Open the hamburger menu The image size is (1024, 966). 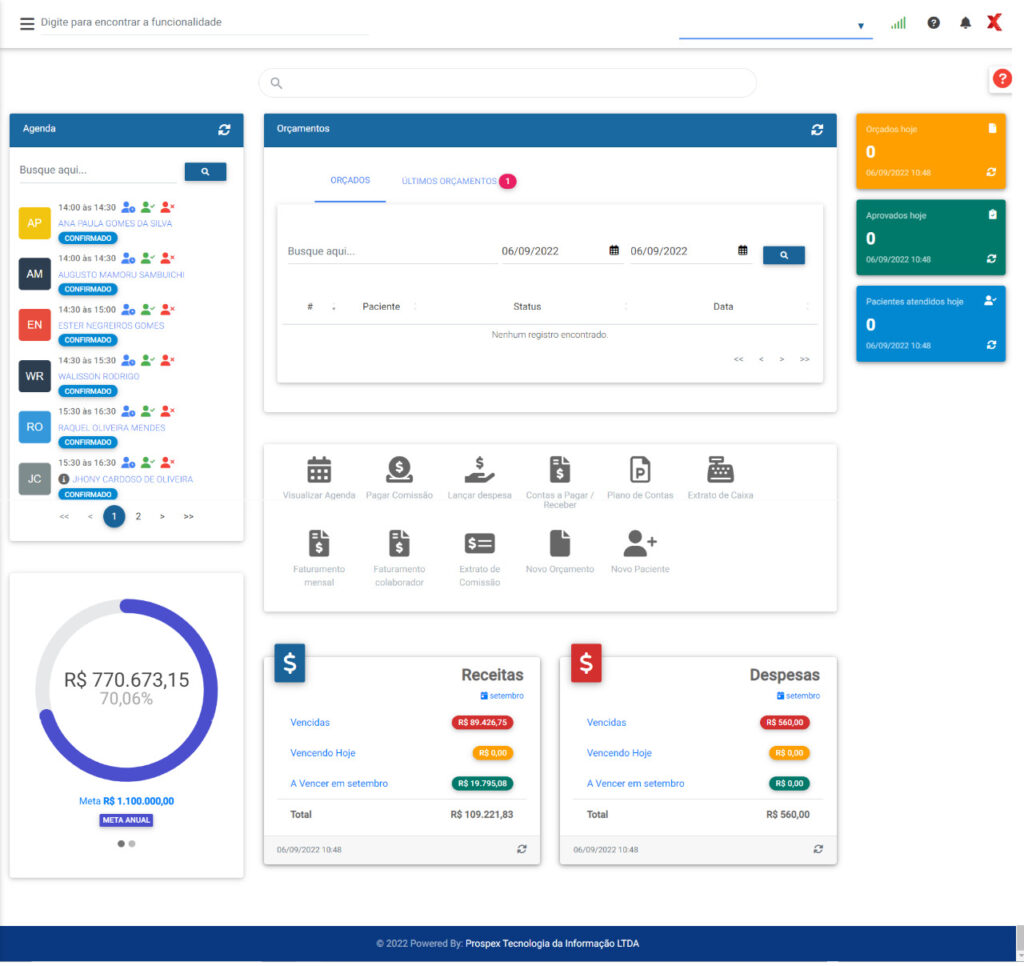(27, 23)
